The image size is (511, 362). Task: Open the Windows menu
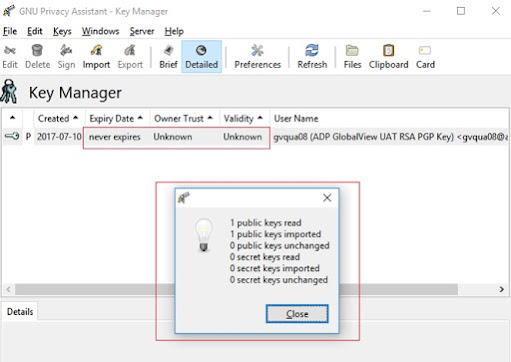(100, 31)
